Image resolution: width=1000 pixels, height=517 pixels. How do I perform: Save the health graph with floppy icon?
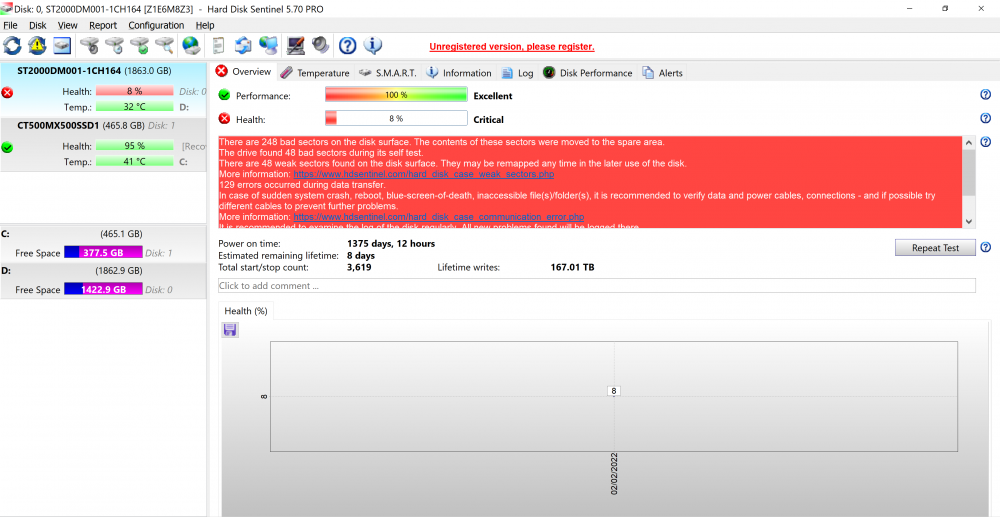pos(230,330)
